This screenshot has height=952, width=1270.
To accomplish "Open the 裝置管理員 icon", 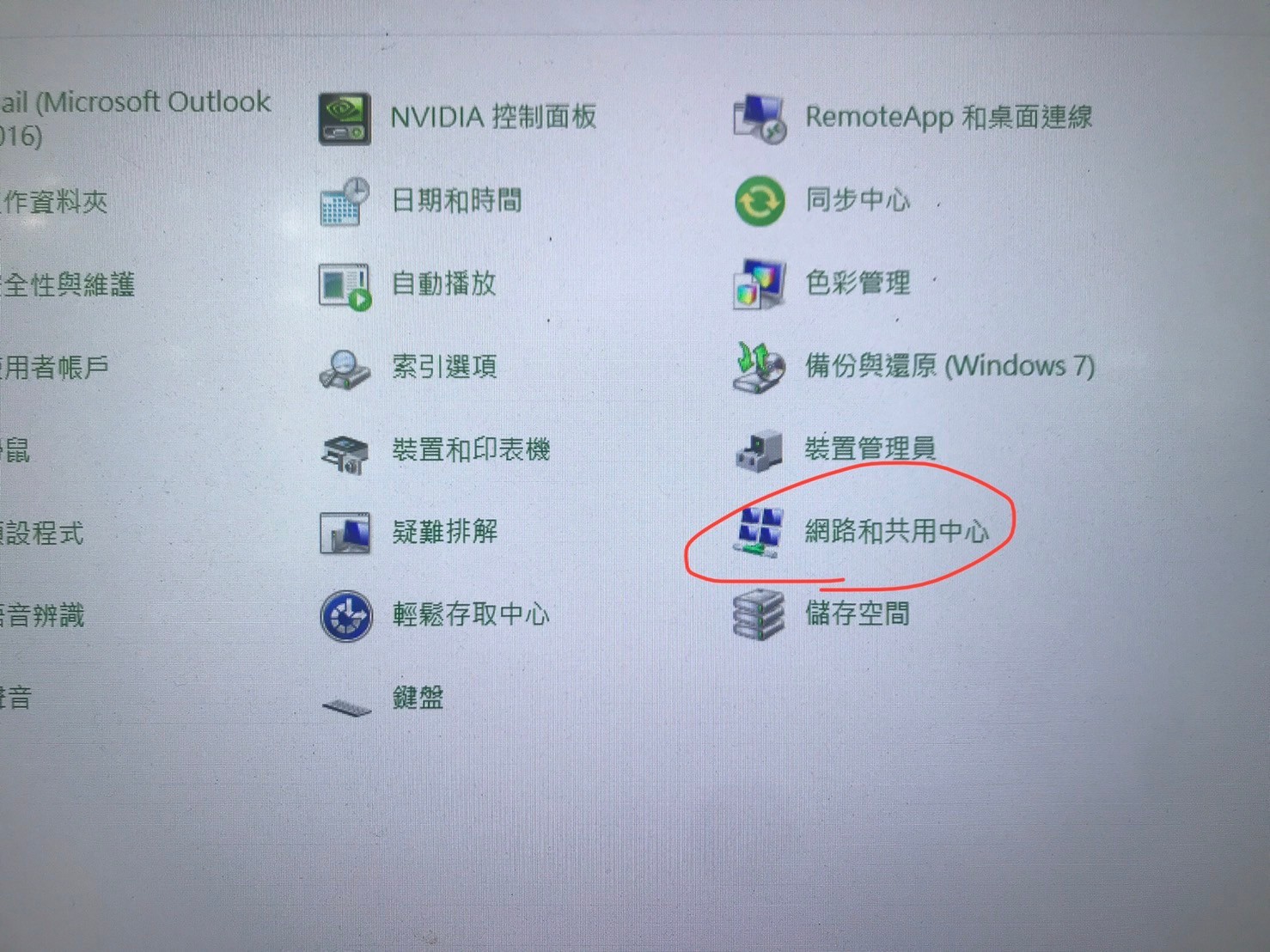I will click(760, 450).
